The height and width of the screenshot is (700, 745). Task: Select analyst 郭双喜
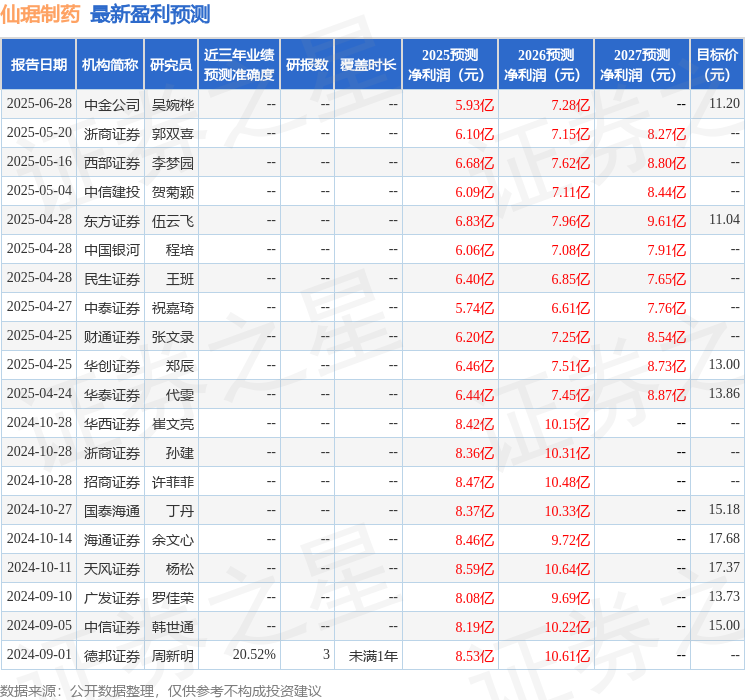click(x=172, y=134)
